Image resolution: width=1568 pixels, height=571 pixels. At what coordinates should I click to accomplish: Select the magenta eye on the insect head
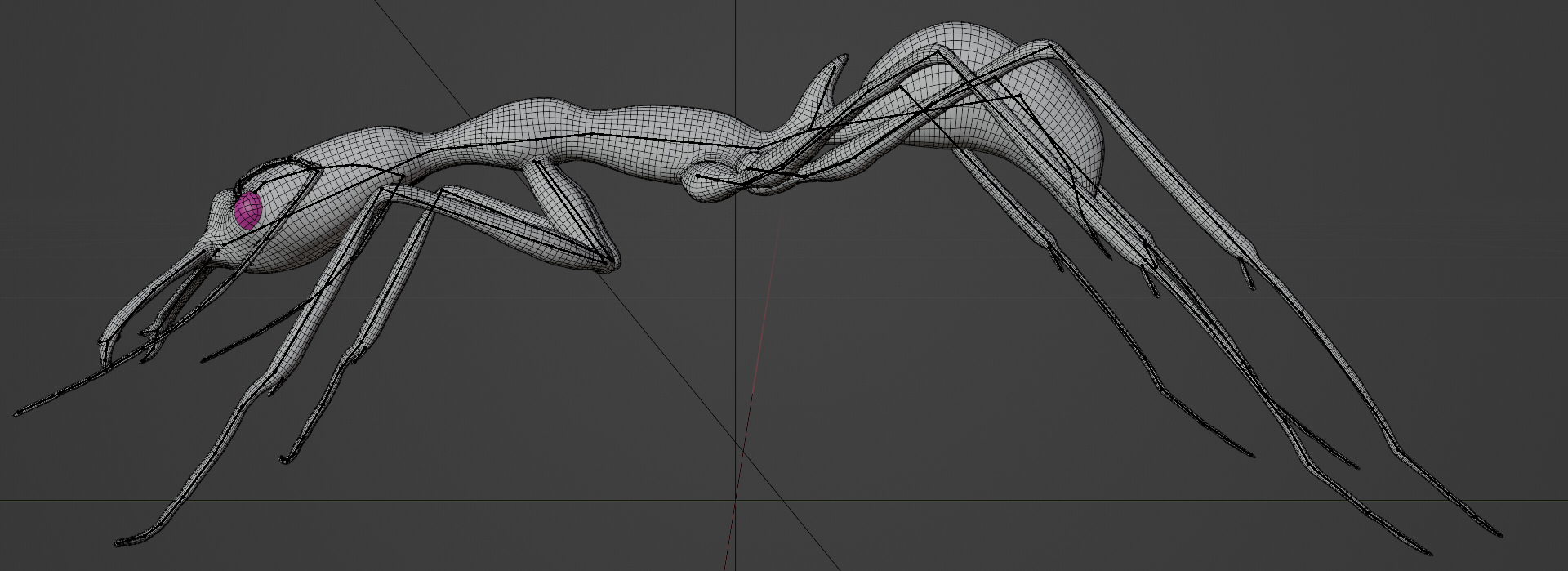(247, 211)
